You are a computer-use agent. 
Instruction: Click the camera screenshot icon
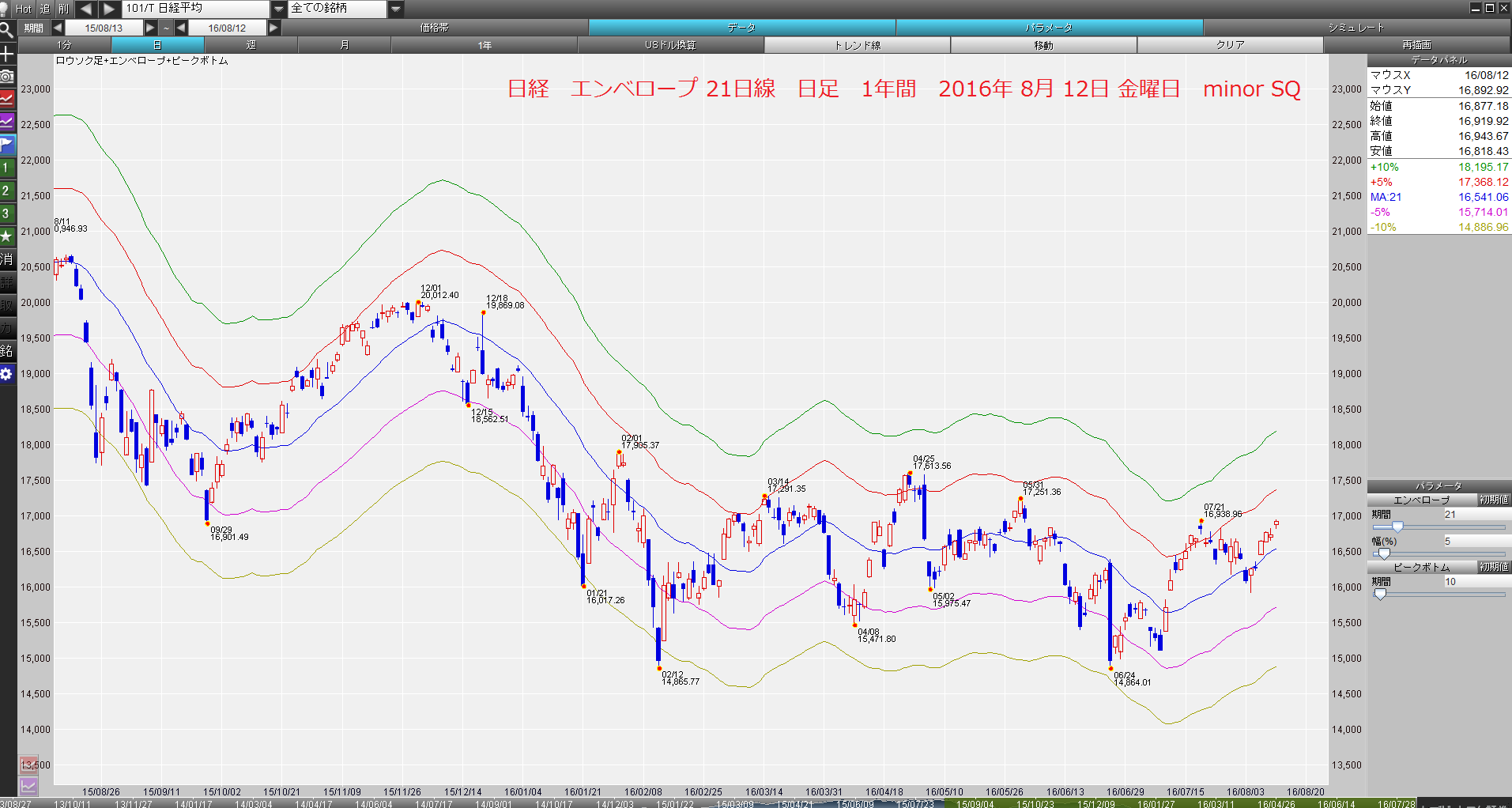coord(6,76)
